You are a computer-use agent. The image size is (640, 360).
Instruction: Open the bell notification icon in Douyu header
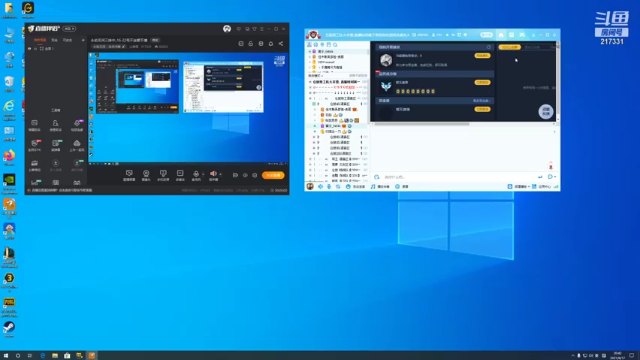click(271, 43)
